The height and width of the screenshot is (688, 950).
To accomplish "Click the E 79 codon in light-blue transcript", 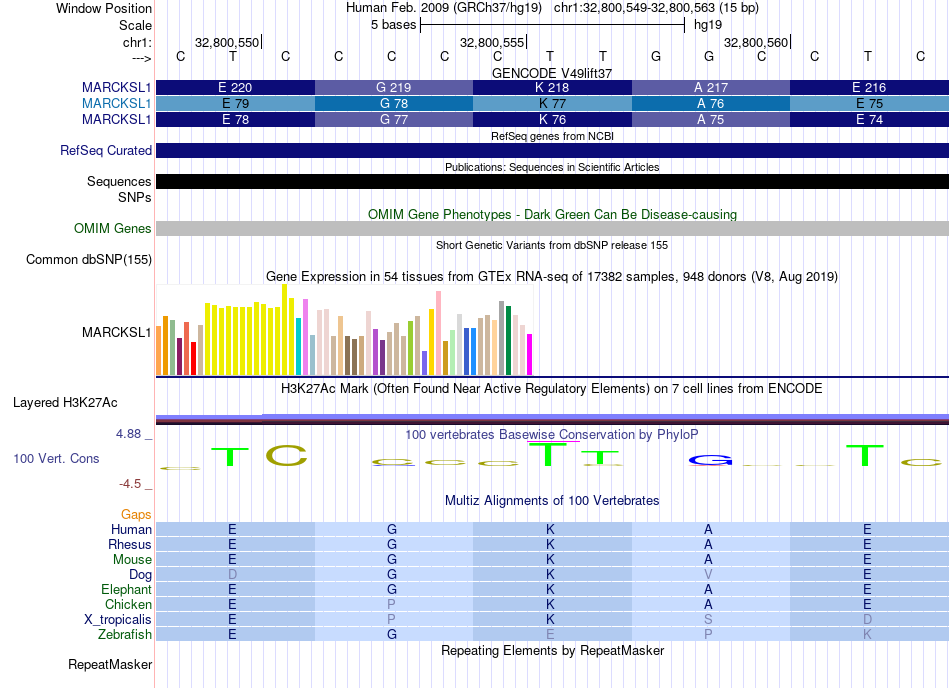I will (x=235, y=104).
